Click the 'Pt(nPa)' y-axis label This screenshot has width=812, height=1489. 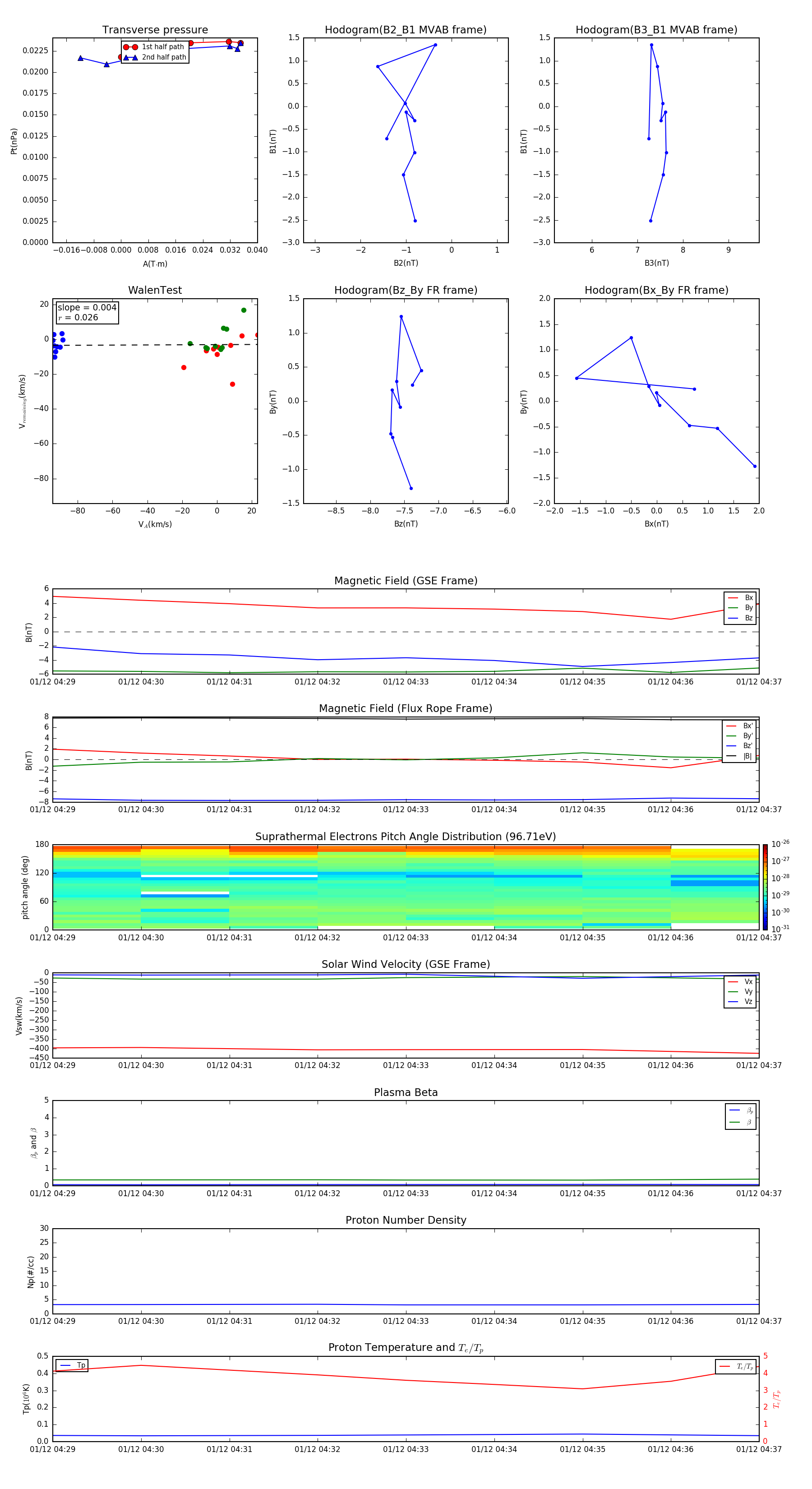14,141
